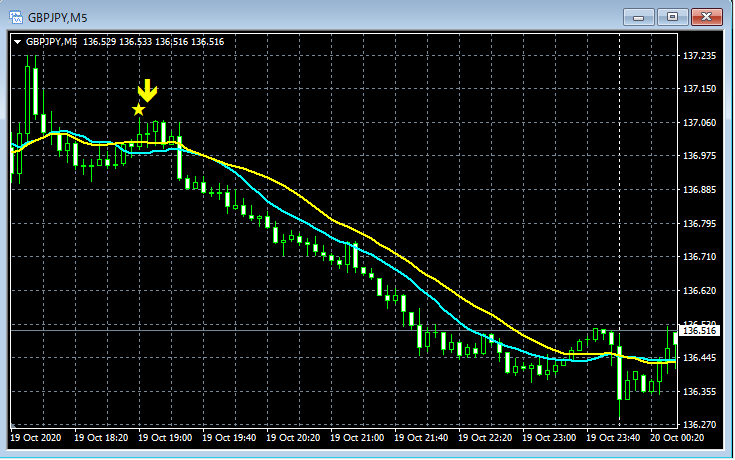Select the cyan moving average line

tap(300, 221)
